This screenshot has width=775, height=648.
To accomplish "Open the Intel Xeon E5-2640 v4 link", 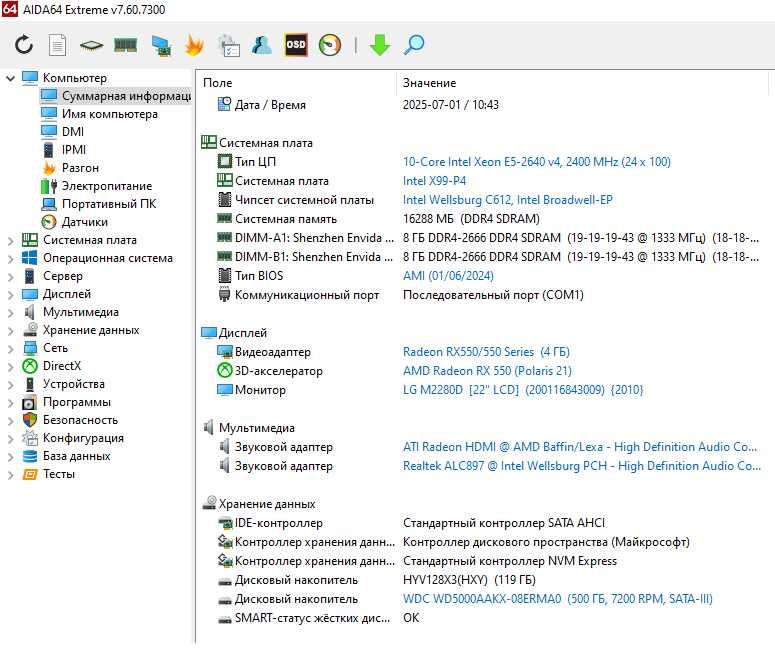I will click(536, 162).
